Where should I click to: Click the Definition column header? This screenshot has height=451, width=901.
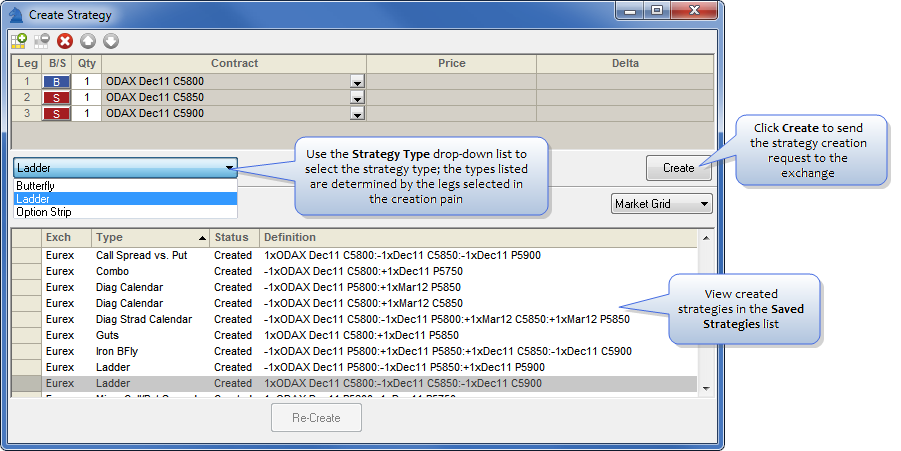pos(478,237)
